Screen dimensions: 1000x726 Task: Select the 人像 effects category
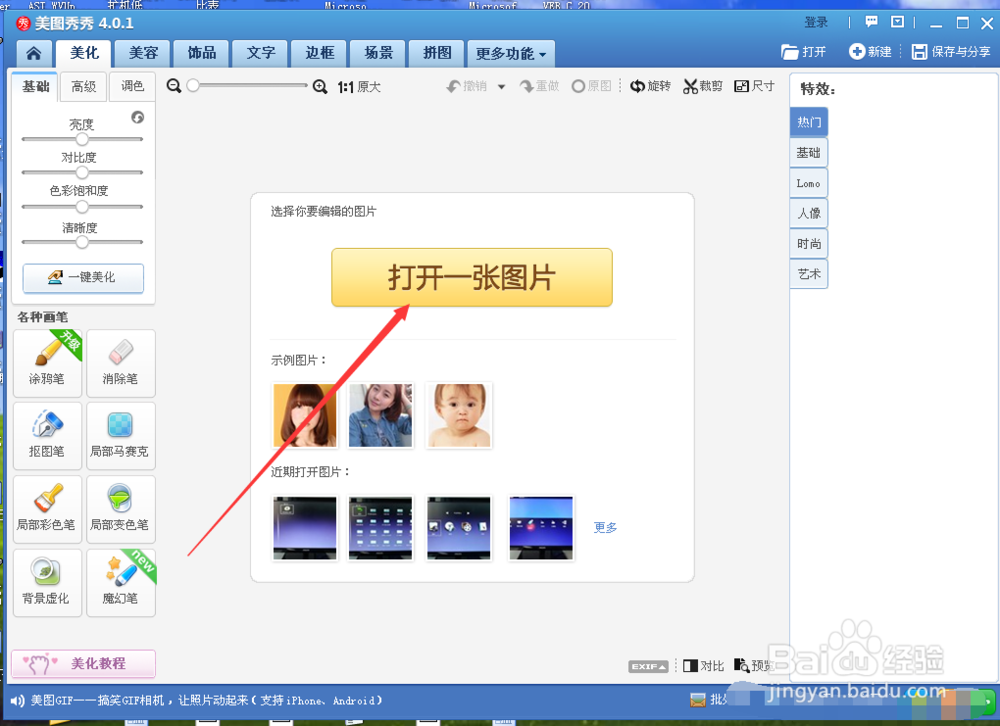point(808,212)
